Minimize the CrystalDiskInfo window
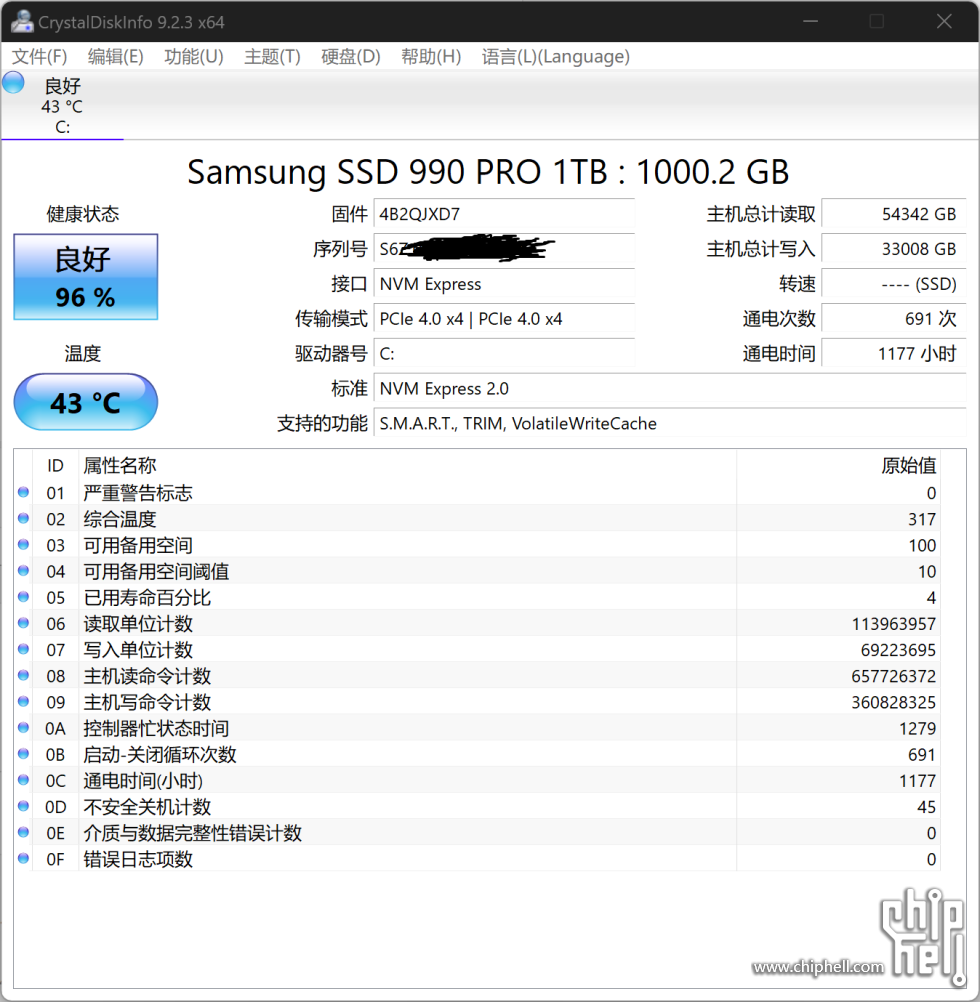 (x=810, y=21)
